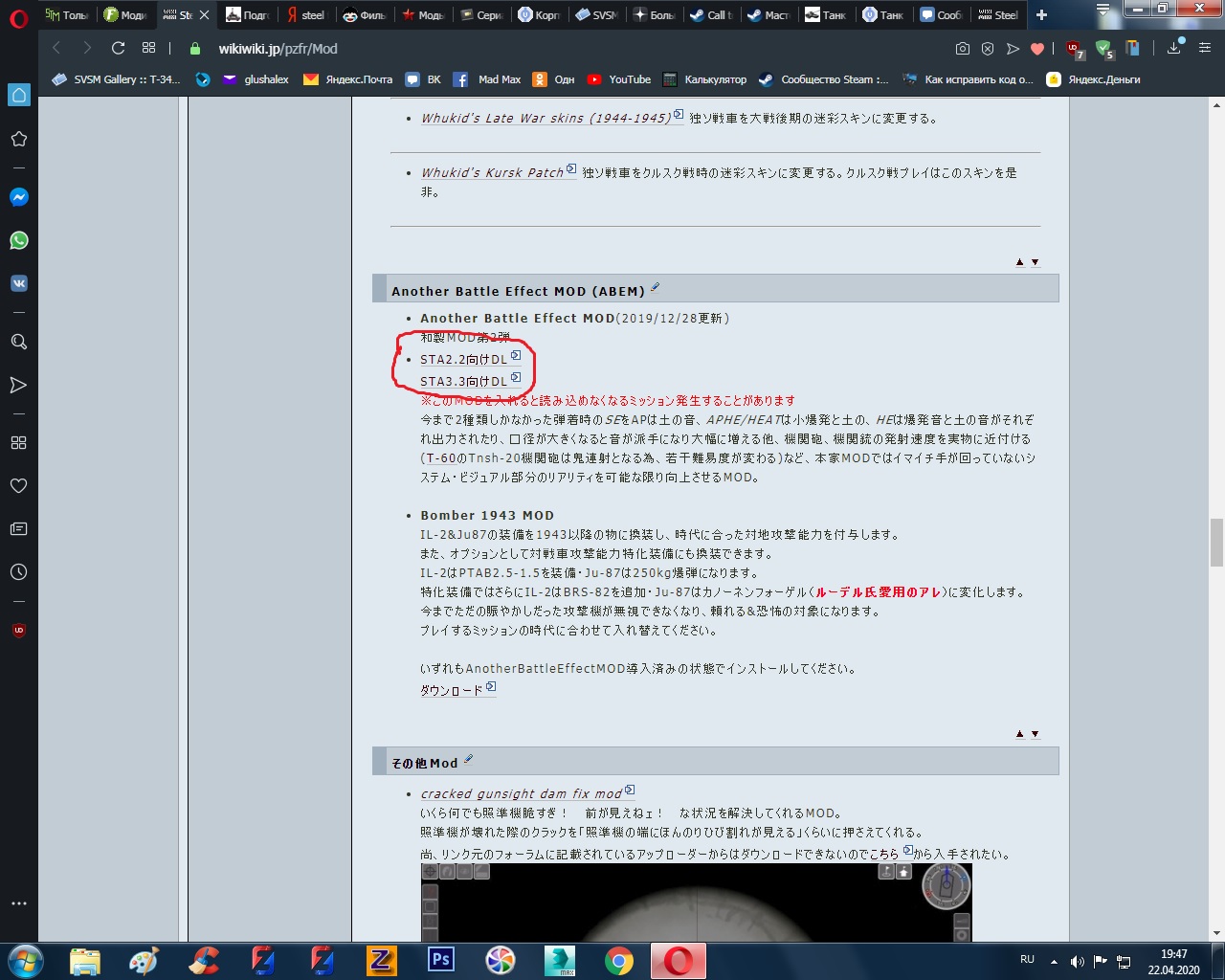Open My Flow arrow in sidebar
The image size is (1225, 980).
(18, 385)
